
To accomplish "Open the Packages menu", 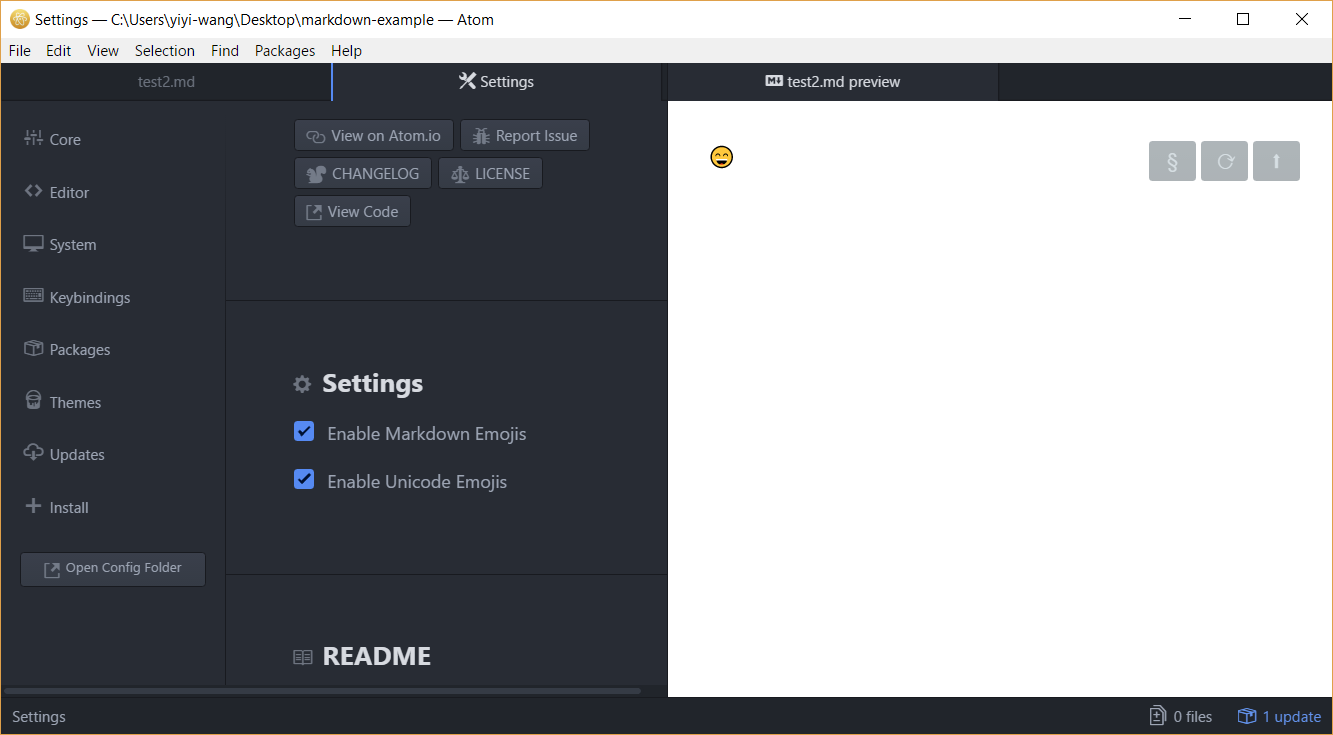I will 285,50.
